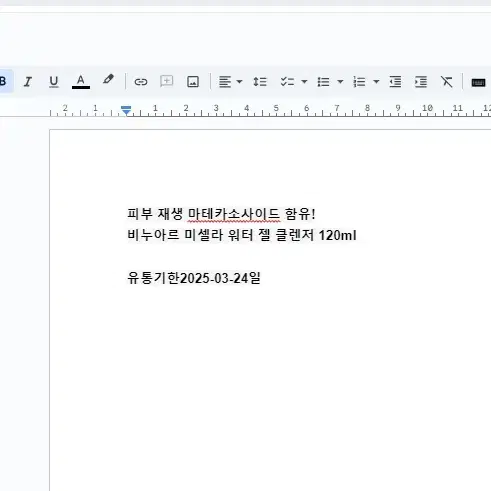The image size is (491, 491).
Task: Click the line spacing icon
Action: [x=260, y=82]
